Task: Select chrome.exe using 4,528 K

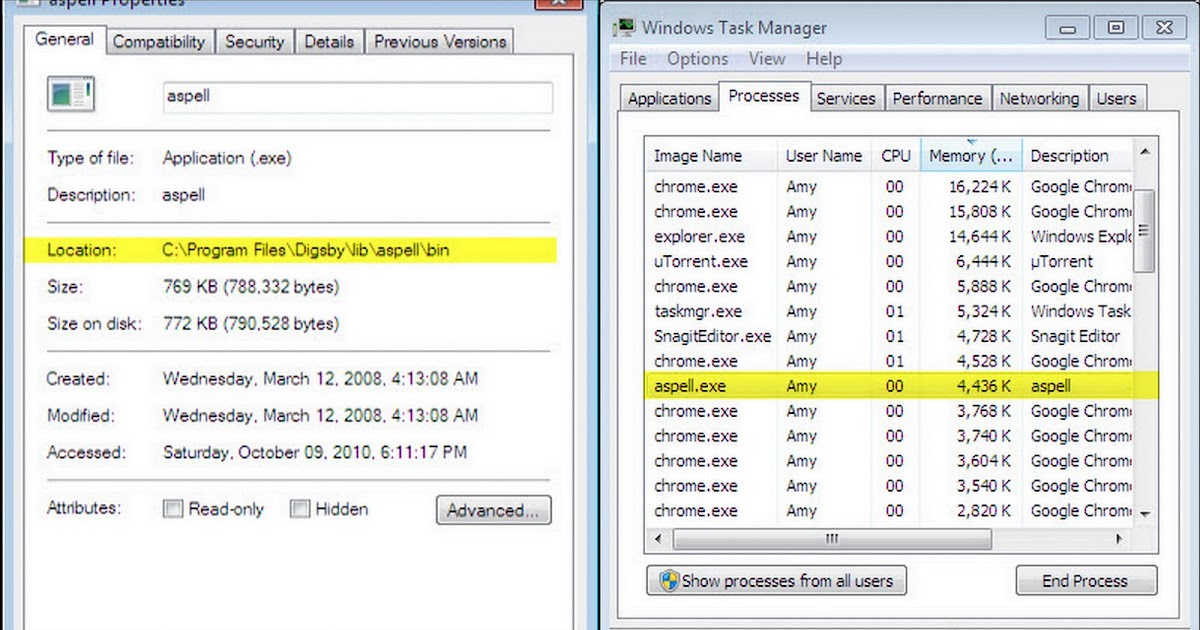Action: pyautogui.click(x=890, y=361)
